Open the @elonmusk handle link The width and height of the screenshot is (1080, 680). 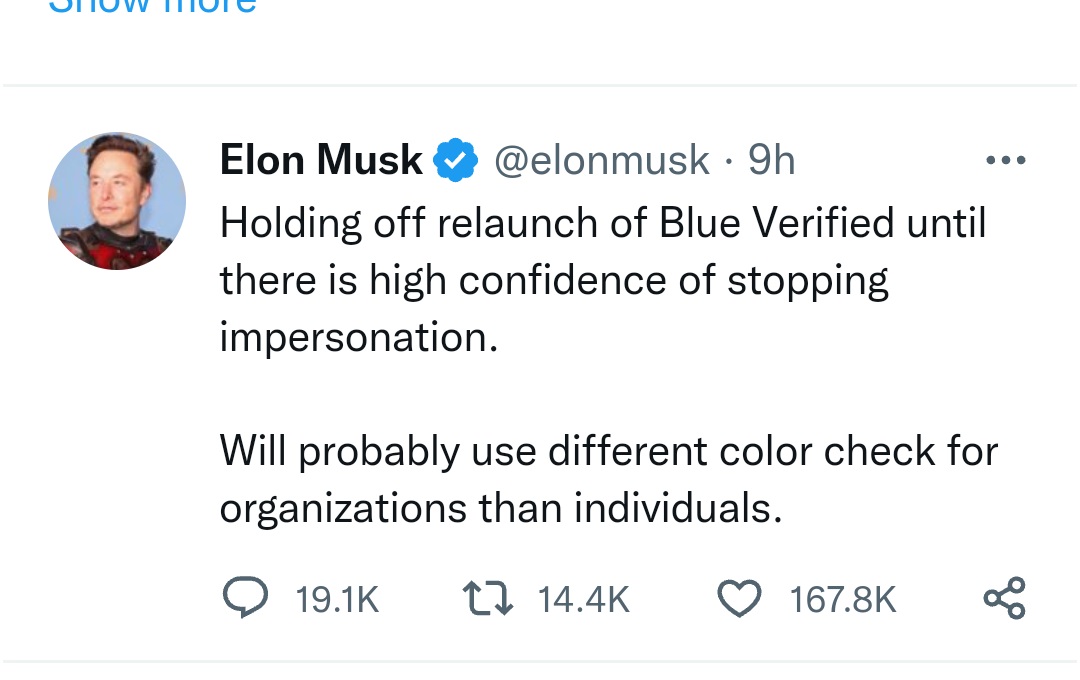pos(602,160)
